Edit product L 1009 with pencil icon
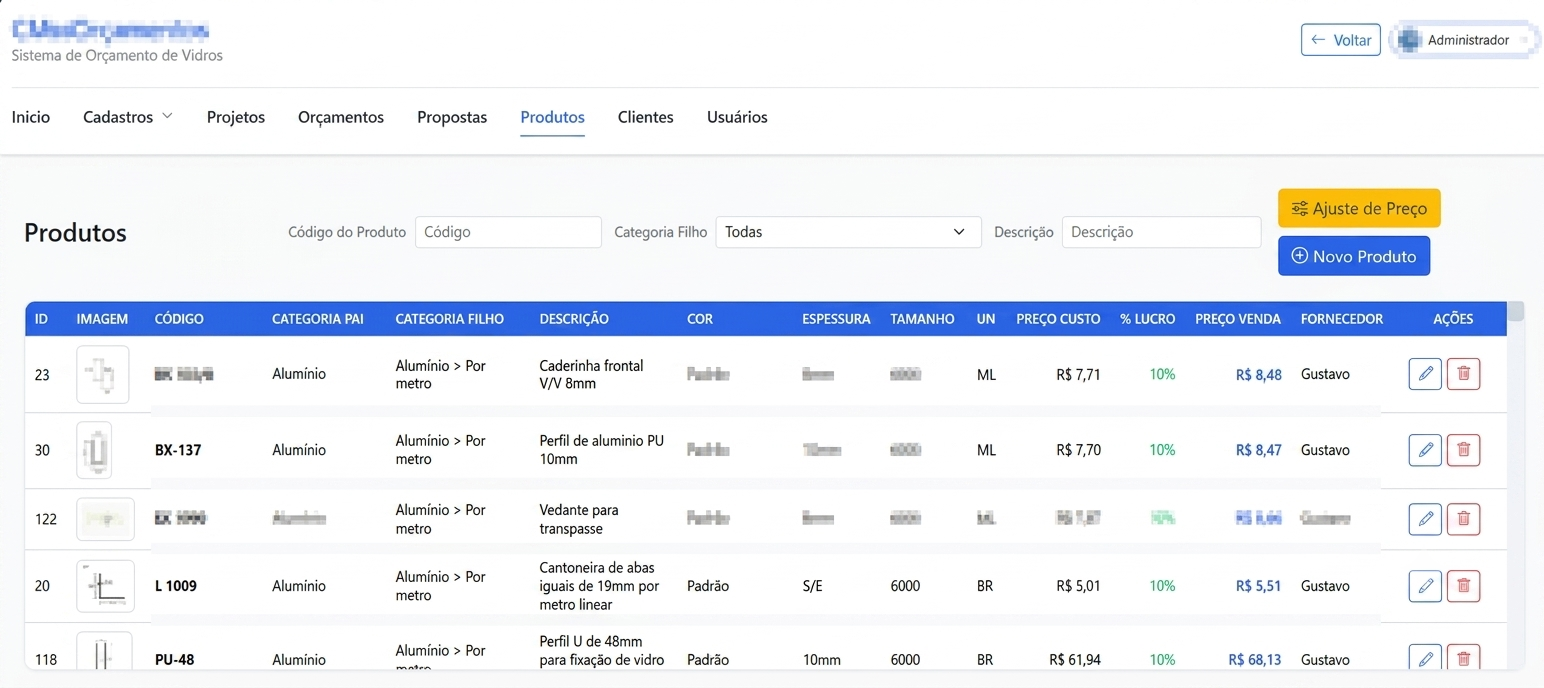The width and height of the screenshot is (1544, 688). tap(1425, 586)
